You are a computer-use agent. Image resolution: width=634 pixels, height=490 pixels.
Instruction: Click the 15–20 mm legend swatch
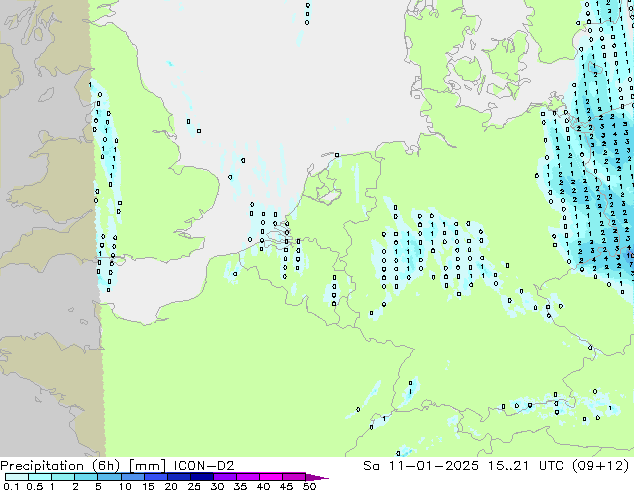pos(155,477)
